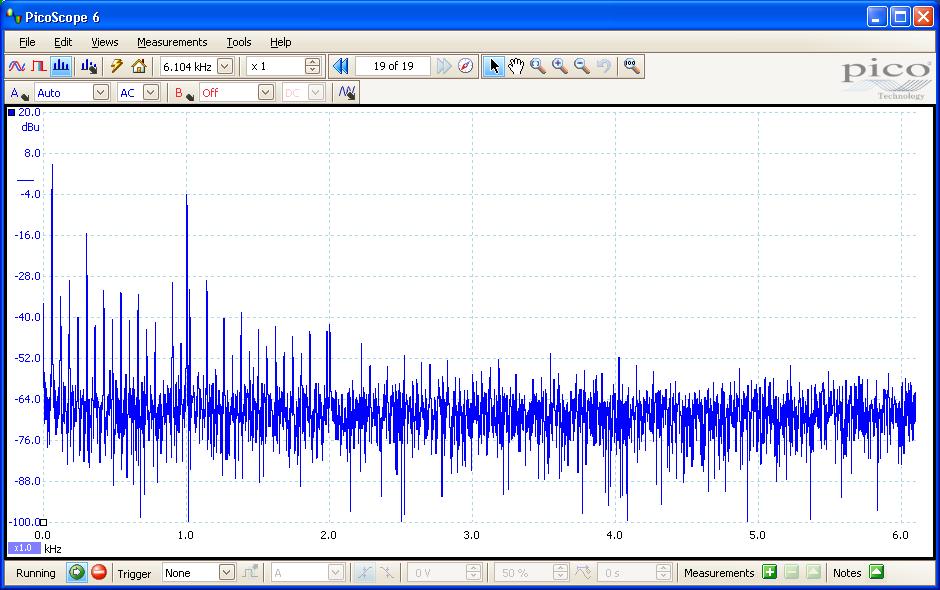This screenshot has height=590, width=940.
Task: Expand the 6.104 kHz frequency range dropdown
Action: click(x=225, y=67)
